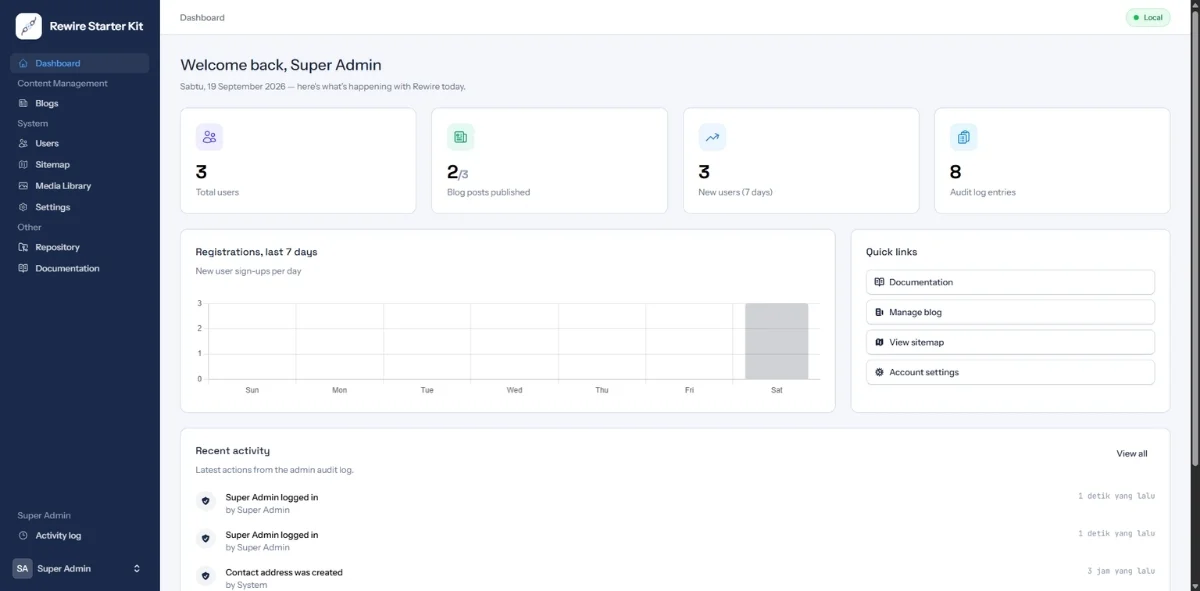Viewport: 1200px width, 591px height.
Task: Click the Saturday bar in registrations chart
Action: click(777, 341)
